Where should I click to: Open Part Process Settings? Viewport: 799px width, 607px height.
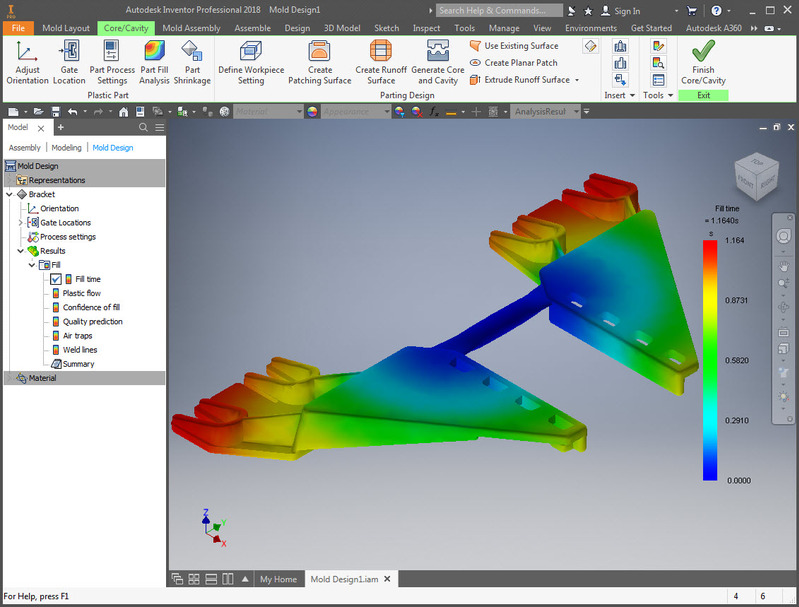tap(112, 62)
